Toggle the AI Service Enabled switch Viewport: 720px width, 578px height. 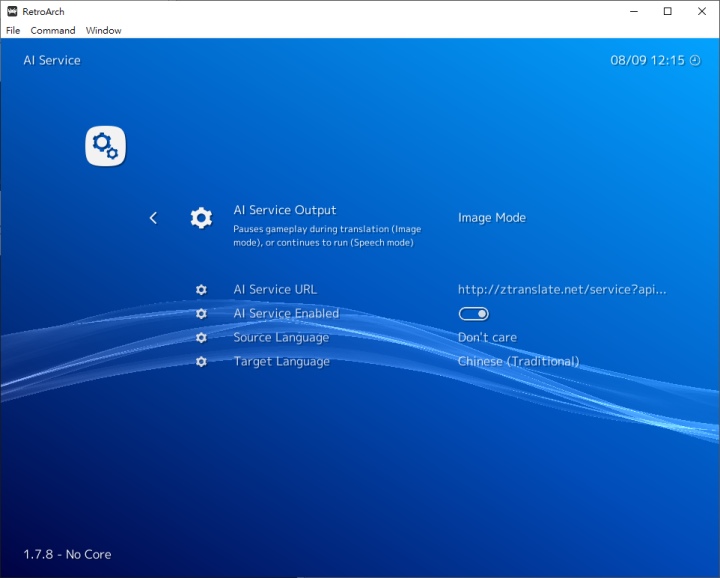(473, 314)
